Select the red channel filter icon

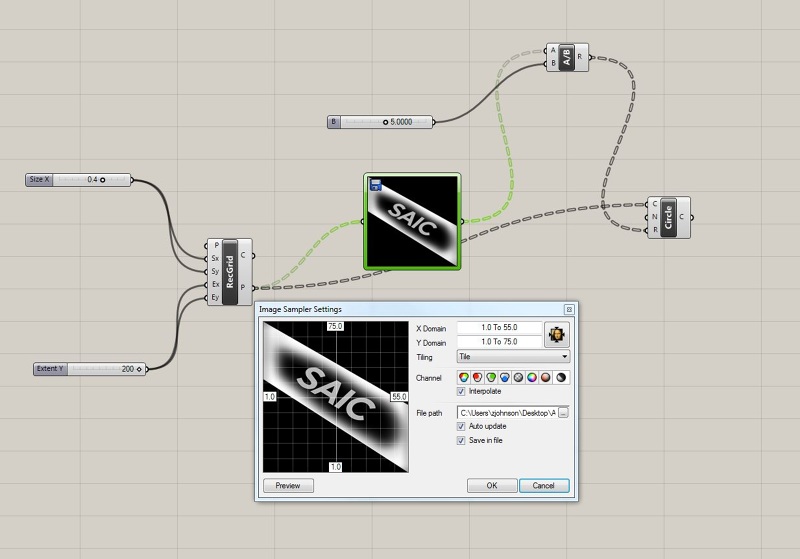pyautogui.click(x=478, y=377)
